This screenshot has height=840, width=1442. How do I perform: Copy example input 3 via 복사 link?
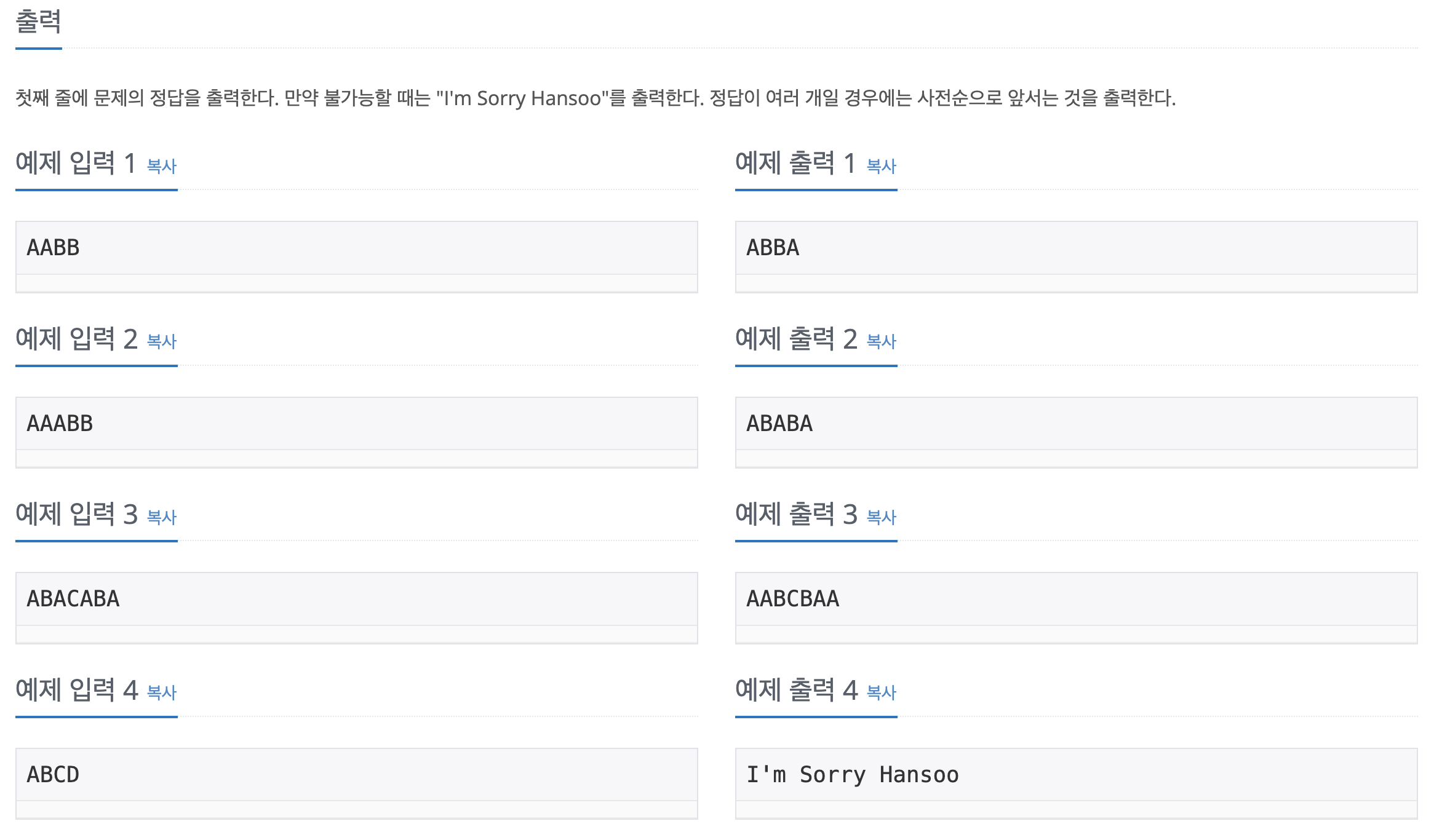[x=162, y=517]
